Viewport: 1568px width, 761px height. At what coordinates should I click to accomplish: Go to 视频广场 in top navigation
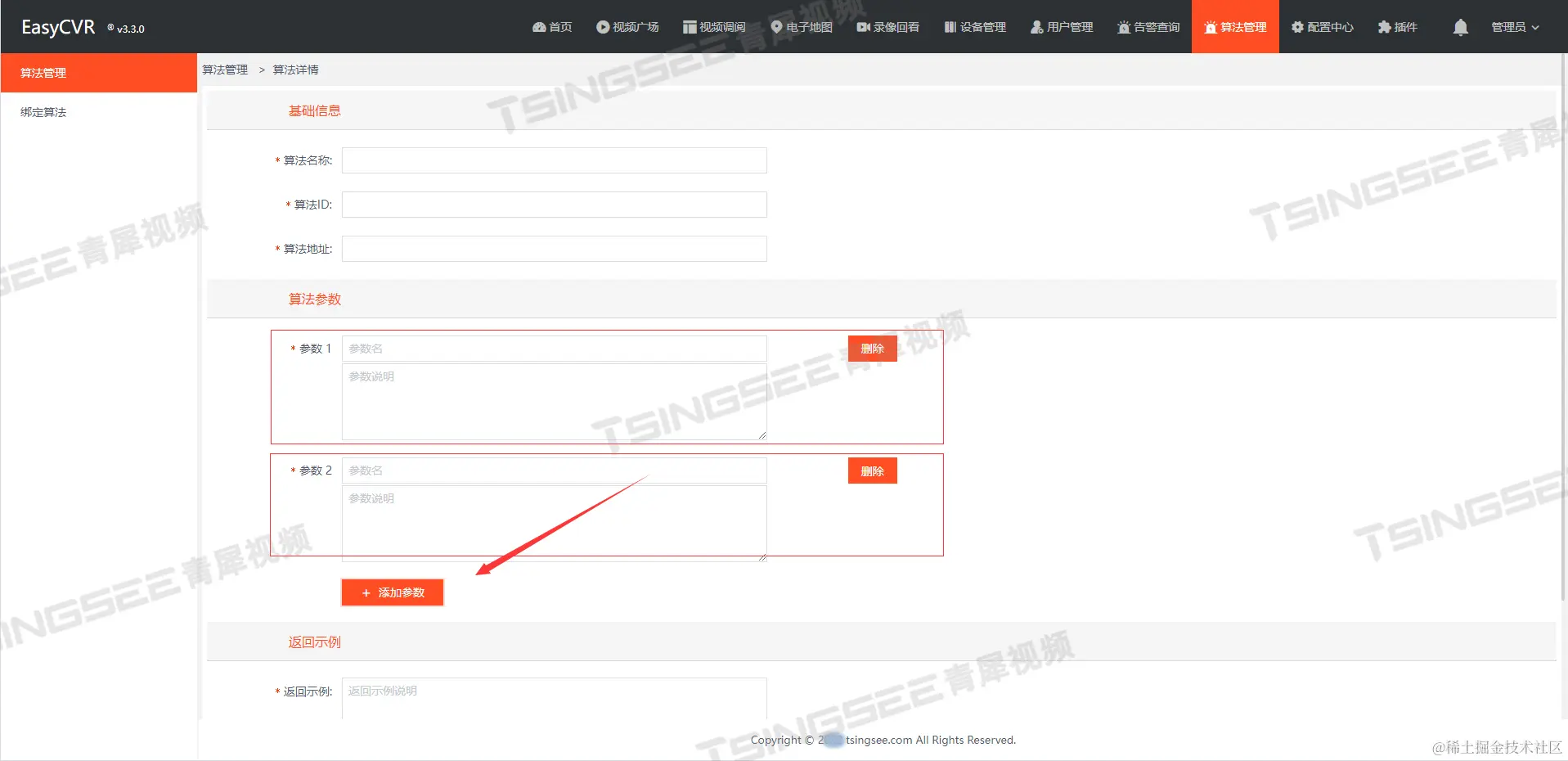click(x=627, y=27)
